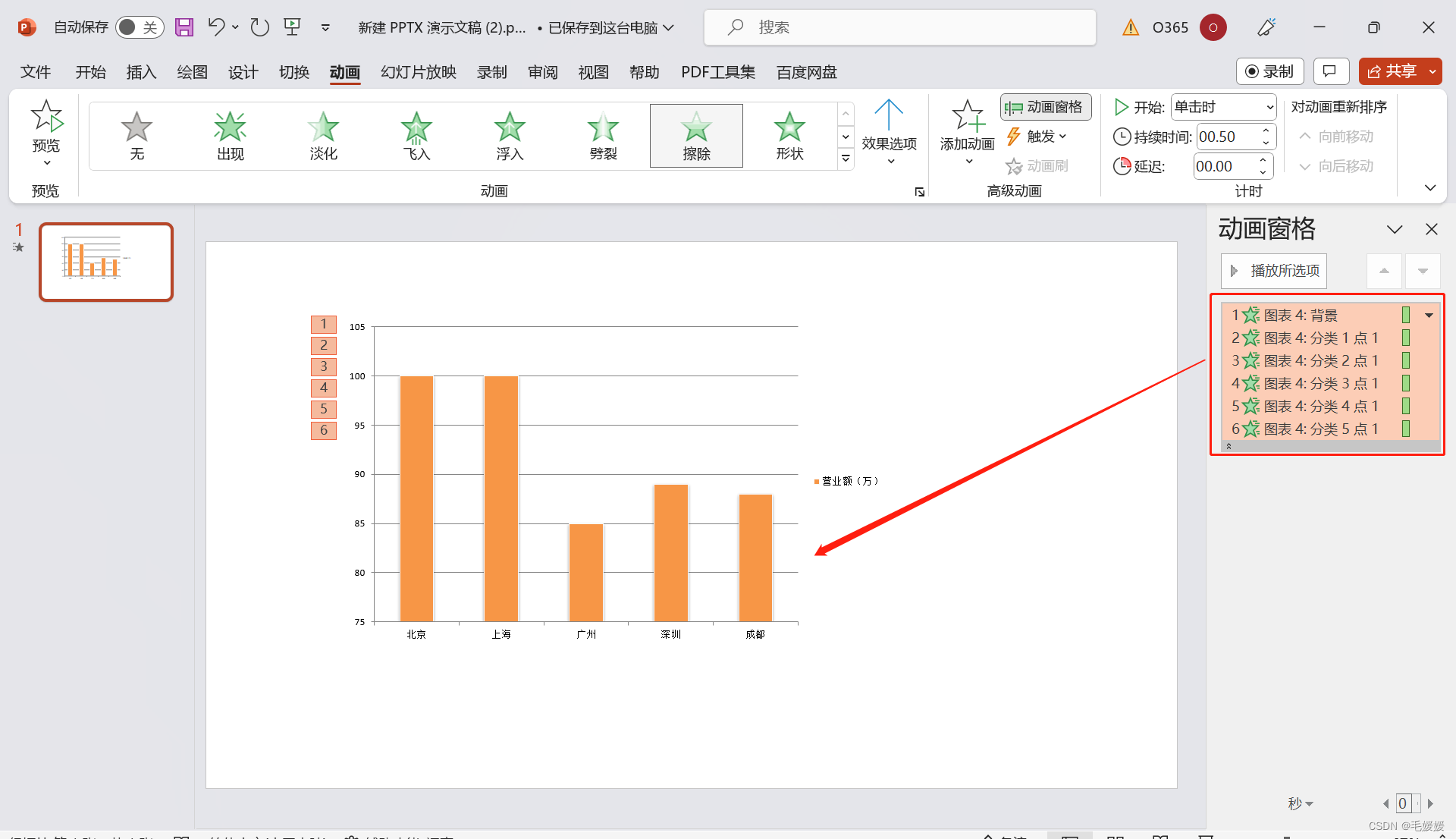Image resolution: width=1456 pixels, height=839 pixels.
Task: Open the Slide Show (幻灯片放映) tab
Action: 418,72
